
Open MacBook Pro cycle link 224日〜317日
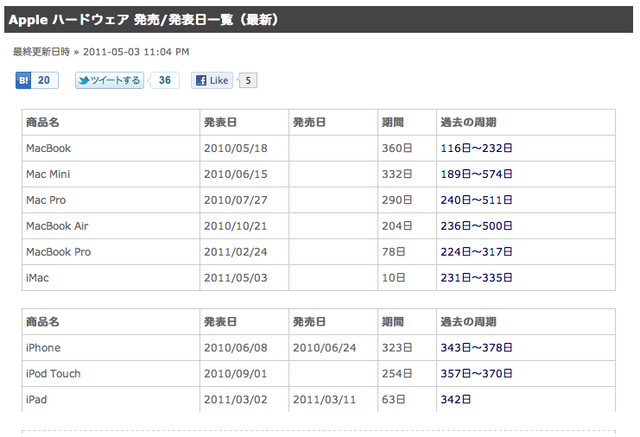[x=476, y=252]
